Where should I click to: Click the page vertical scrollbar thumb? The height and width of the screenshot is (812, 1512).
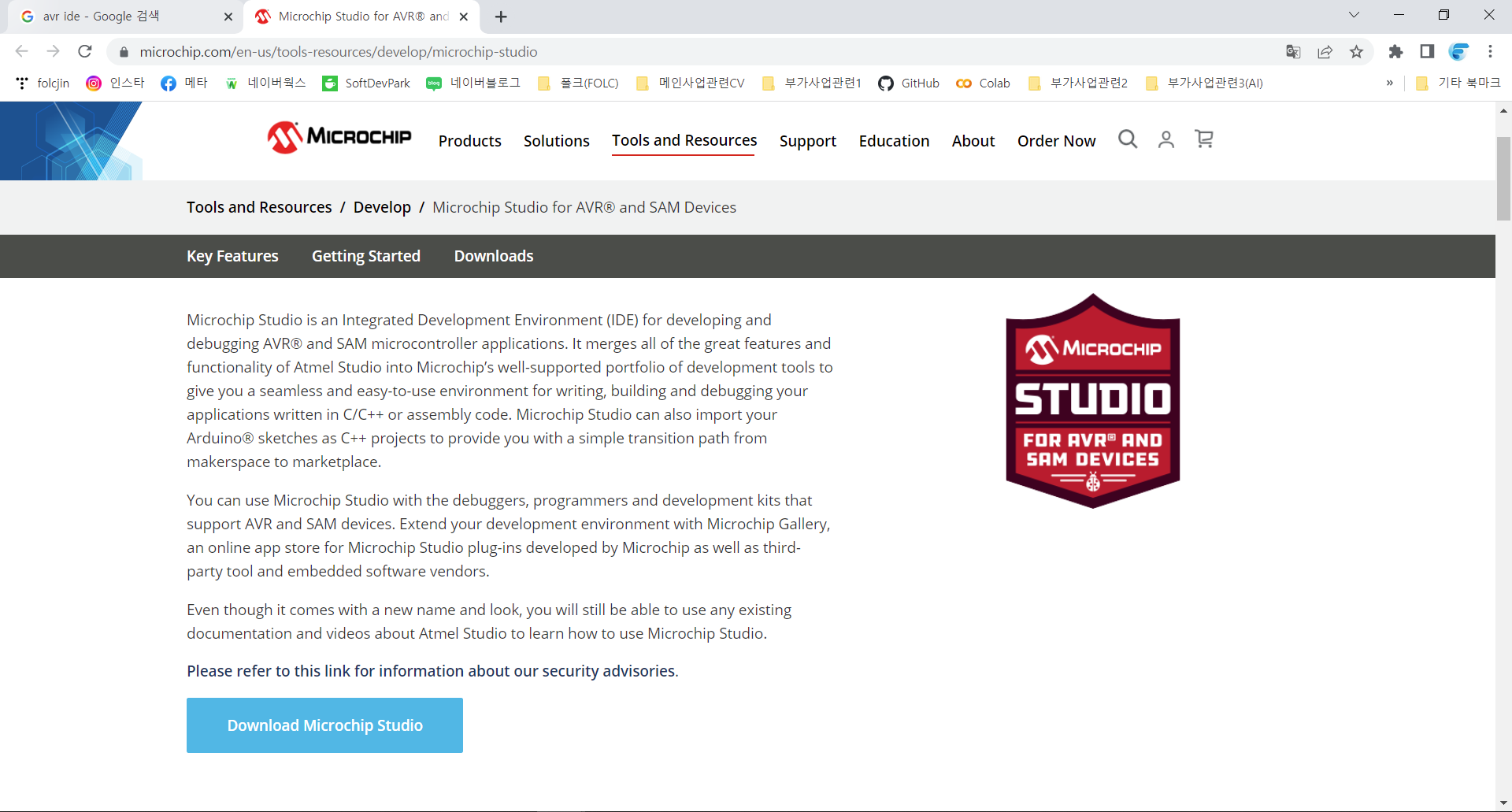pos(1503,179)
